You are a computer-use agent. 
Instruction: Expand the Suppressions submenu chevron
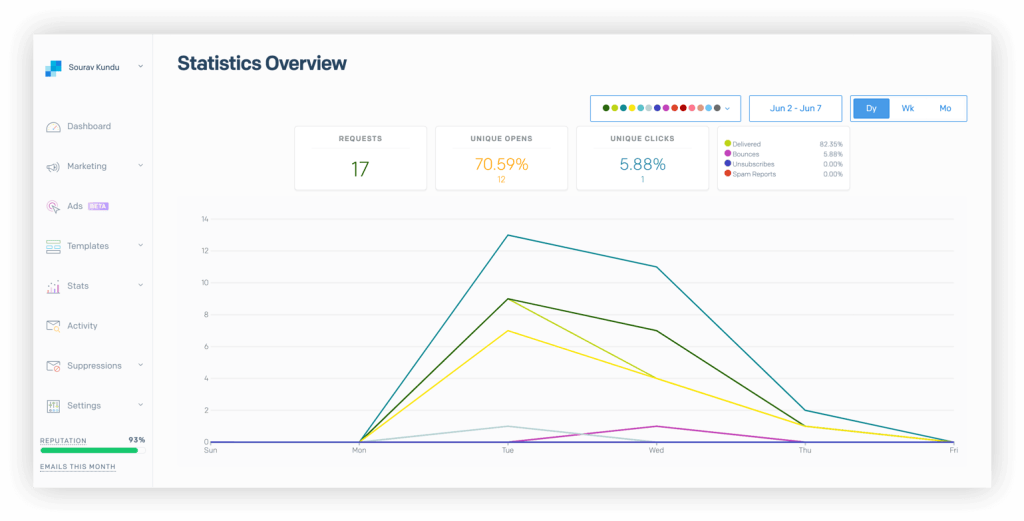tap(140, 365)
